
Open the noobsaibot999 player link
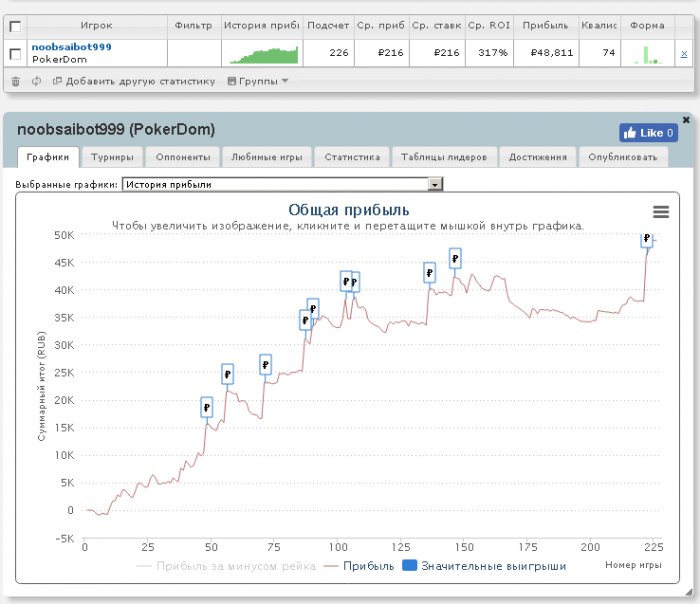point(71,47)
